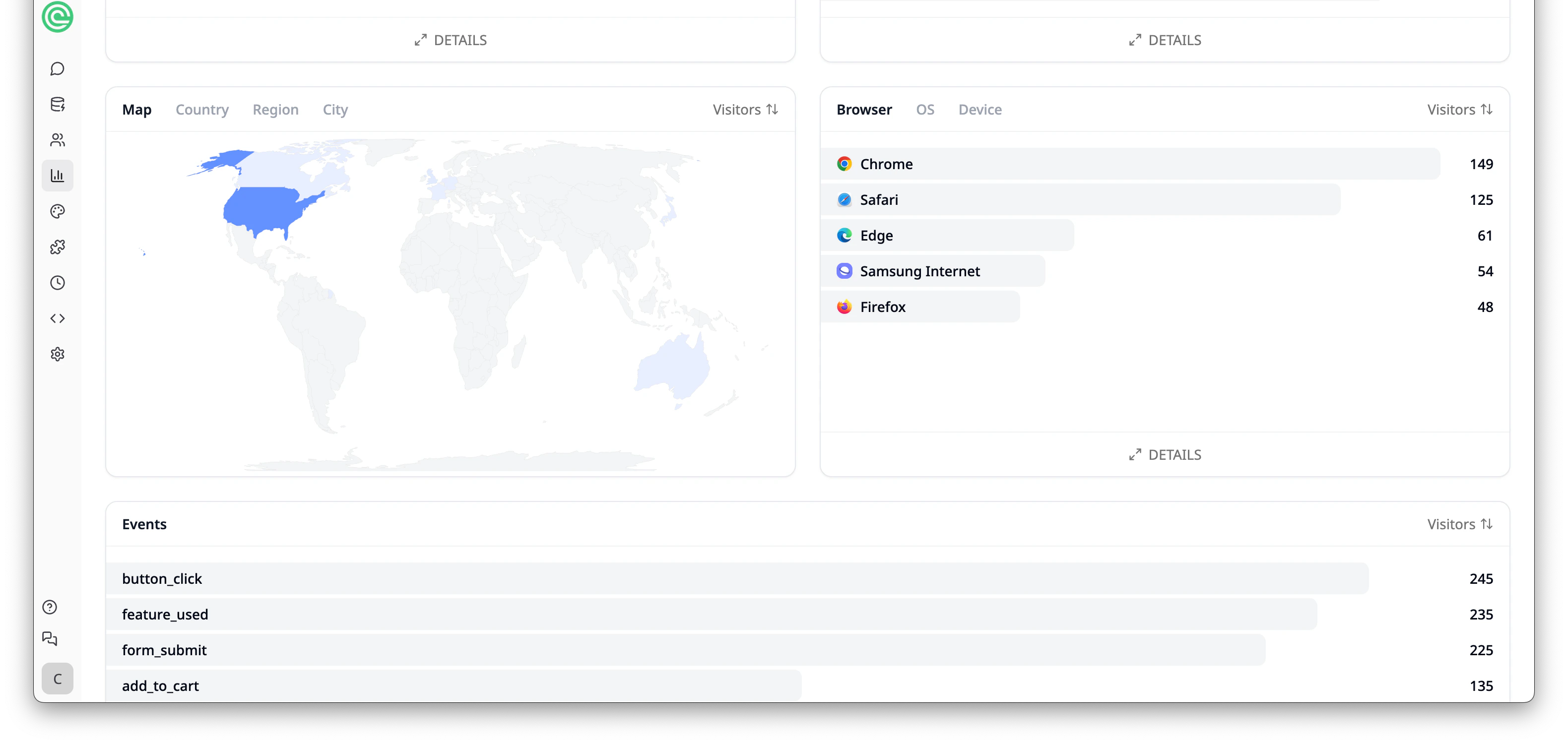Click DETAILS in the top-left card
1568x744 pixels.
pos(450,40)
